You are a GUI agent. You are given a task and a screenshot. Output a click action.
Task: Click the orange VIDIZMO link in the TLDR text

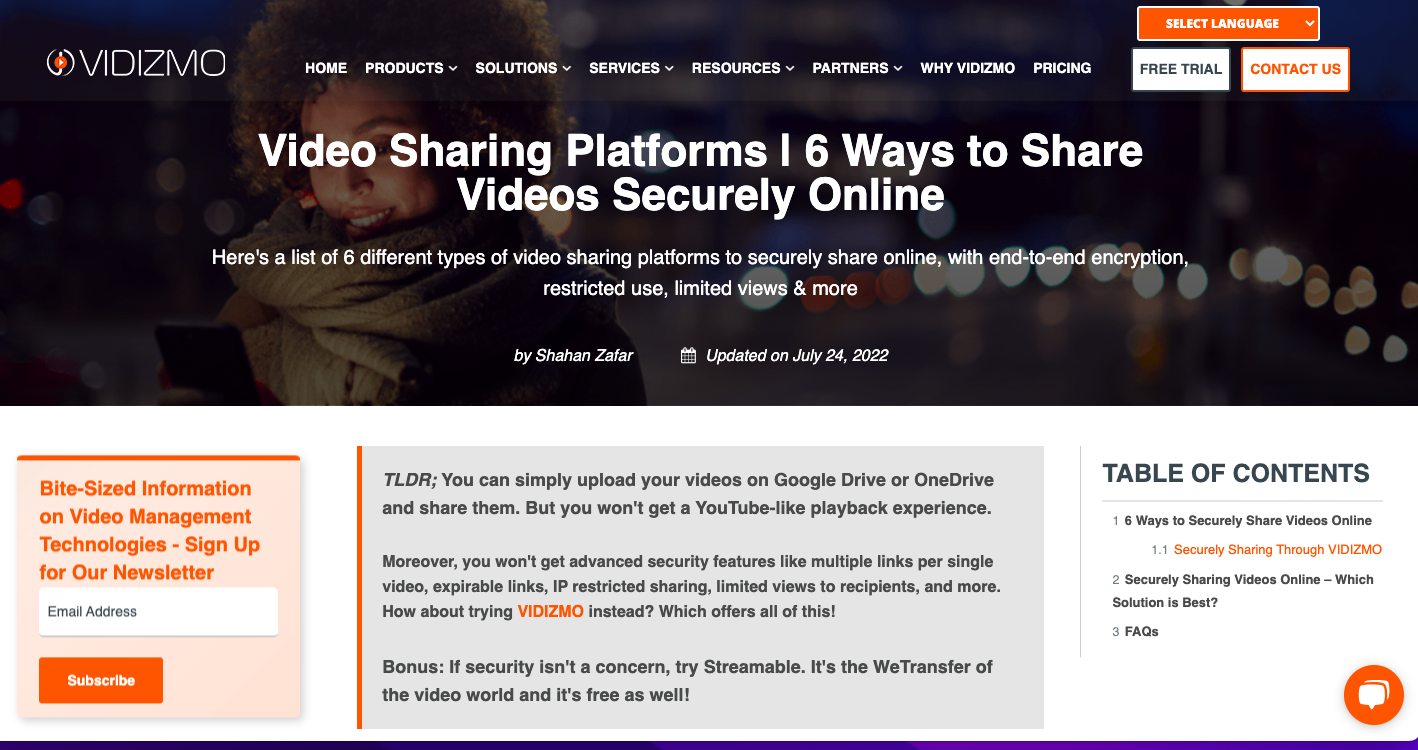coord(548,612)
